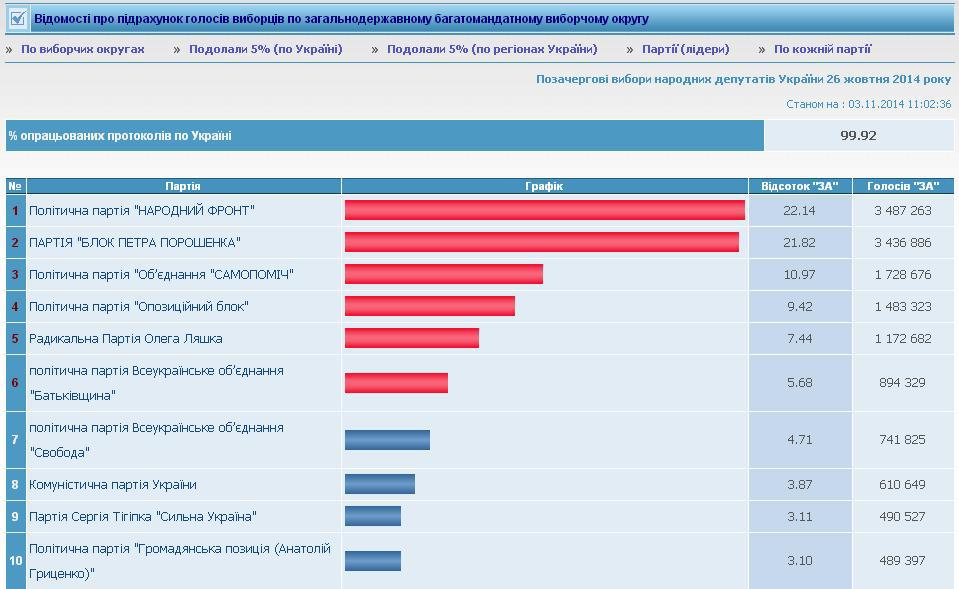Click the vote count 3 436 886
The height and width of the screenshot is (589, 959).
point(903,242)
